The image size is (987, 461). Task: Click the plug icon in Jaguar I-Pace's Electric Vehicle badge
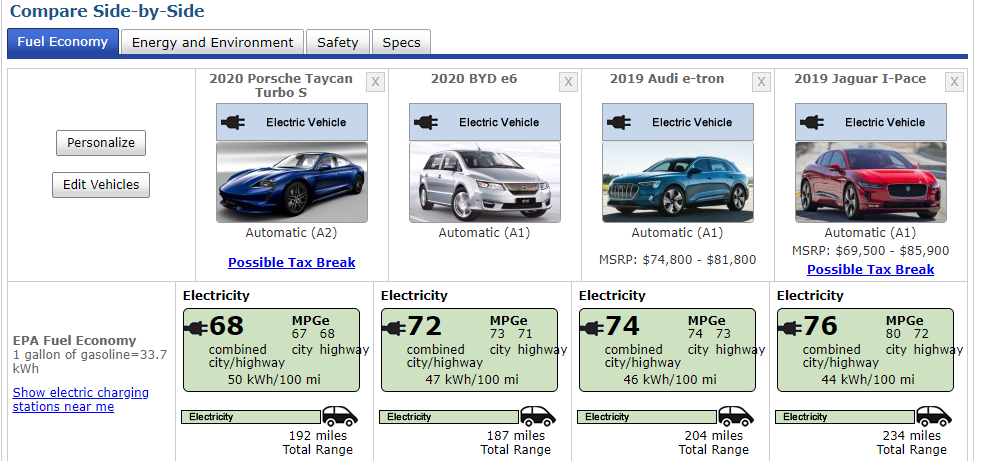(x=812, y=122)
